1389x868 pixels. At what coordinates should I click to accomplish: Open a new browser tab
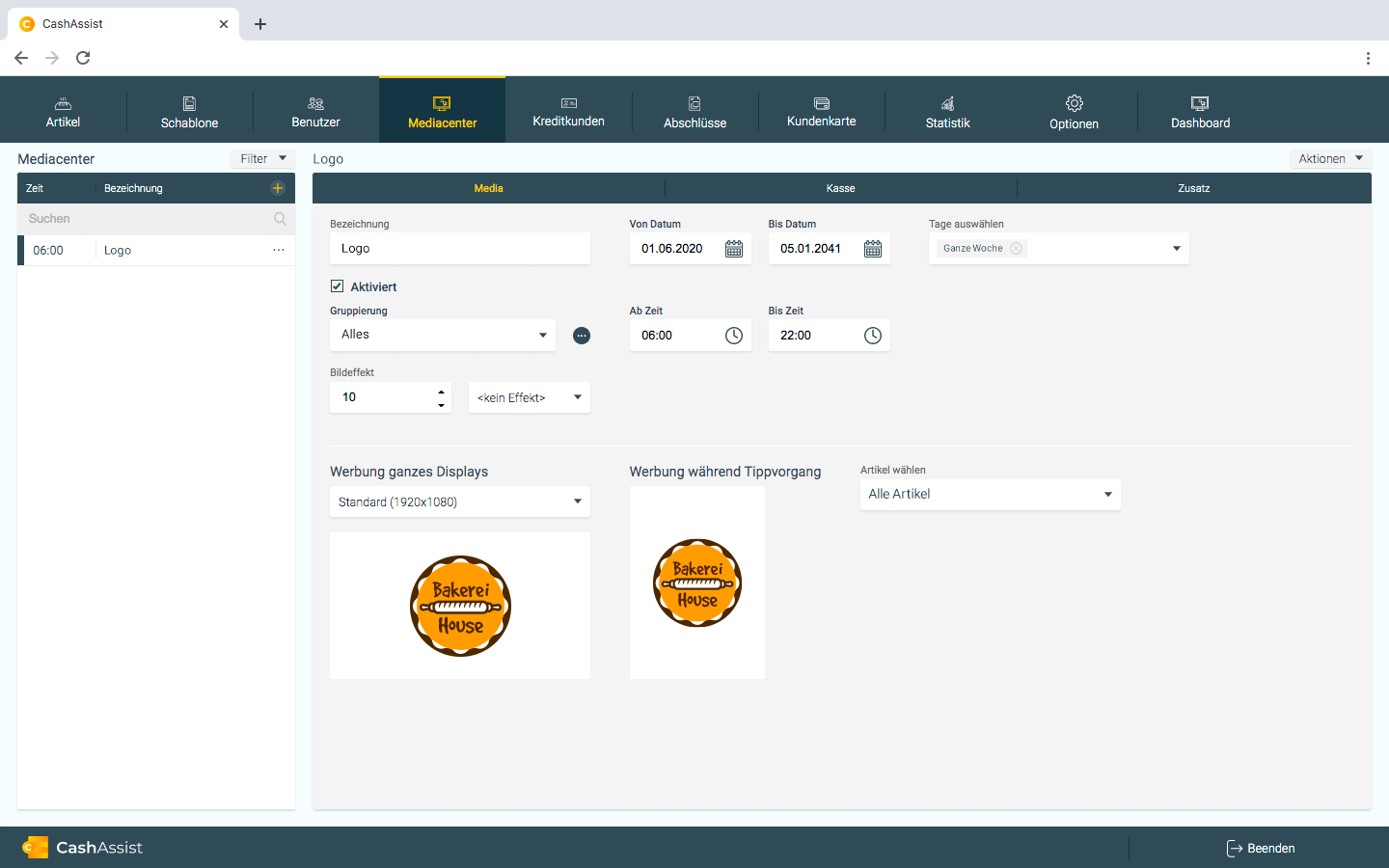pyautogui.click(x=260, y=24)
